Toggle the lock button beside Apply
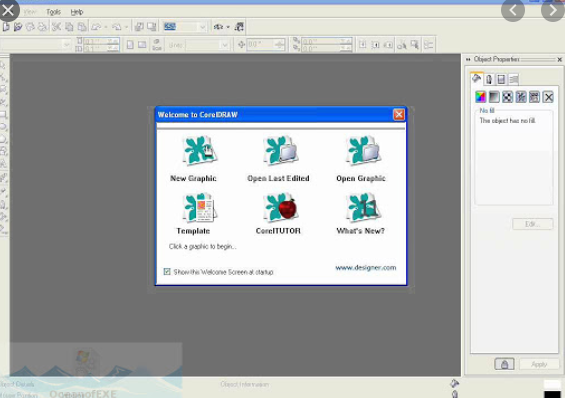Image resolution: width=565 pixels, height=398 pixels. [504, 364]
